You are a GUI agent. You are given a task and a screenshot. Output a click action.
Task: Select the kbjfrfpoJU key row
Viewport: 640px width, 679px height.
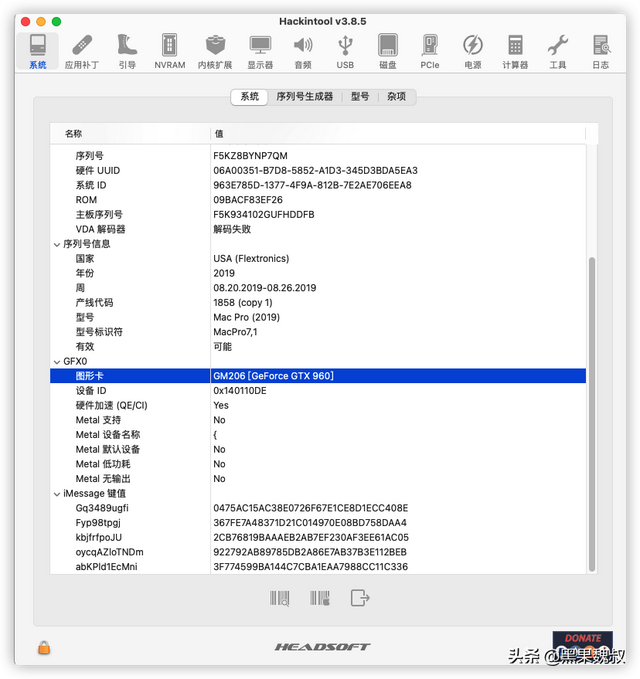(x=318, y=538)
